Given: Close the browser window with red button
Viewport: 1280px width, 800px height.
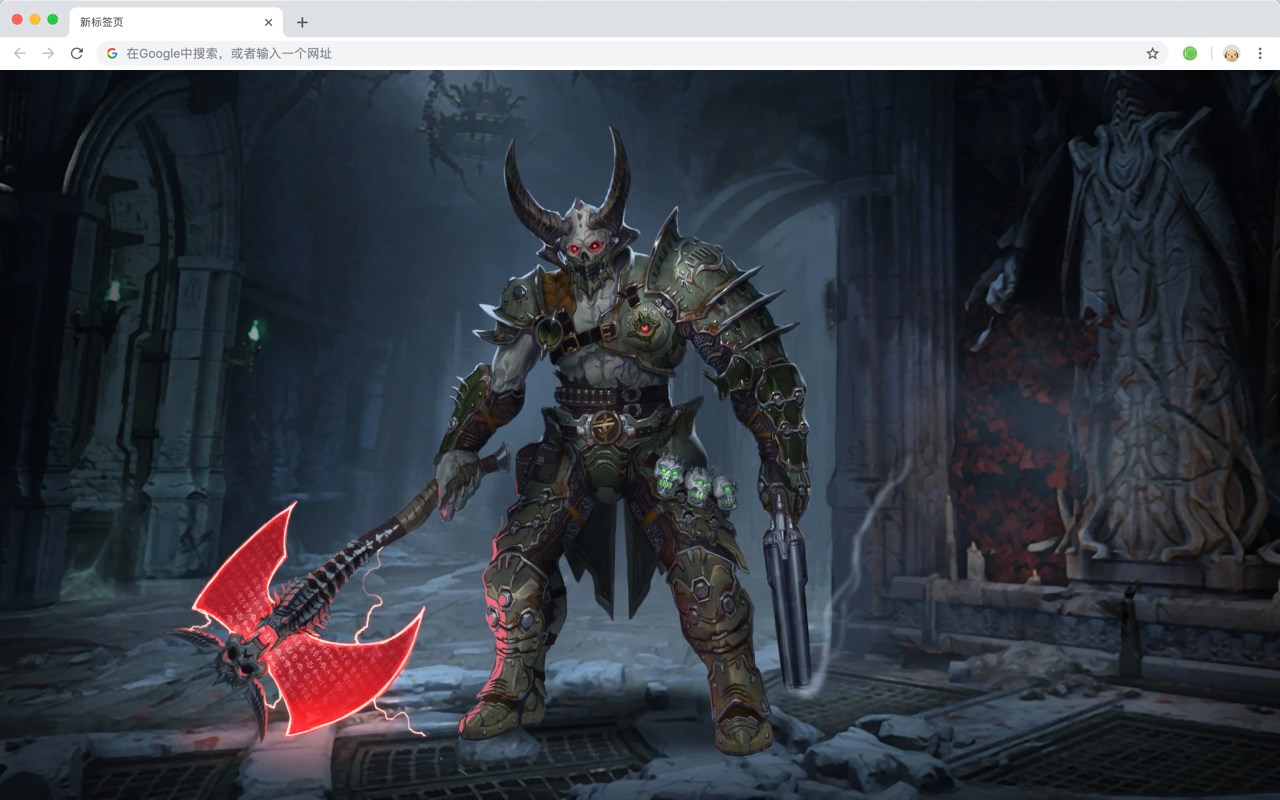Looking at the screenshot, I should [17, 20].
